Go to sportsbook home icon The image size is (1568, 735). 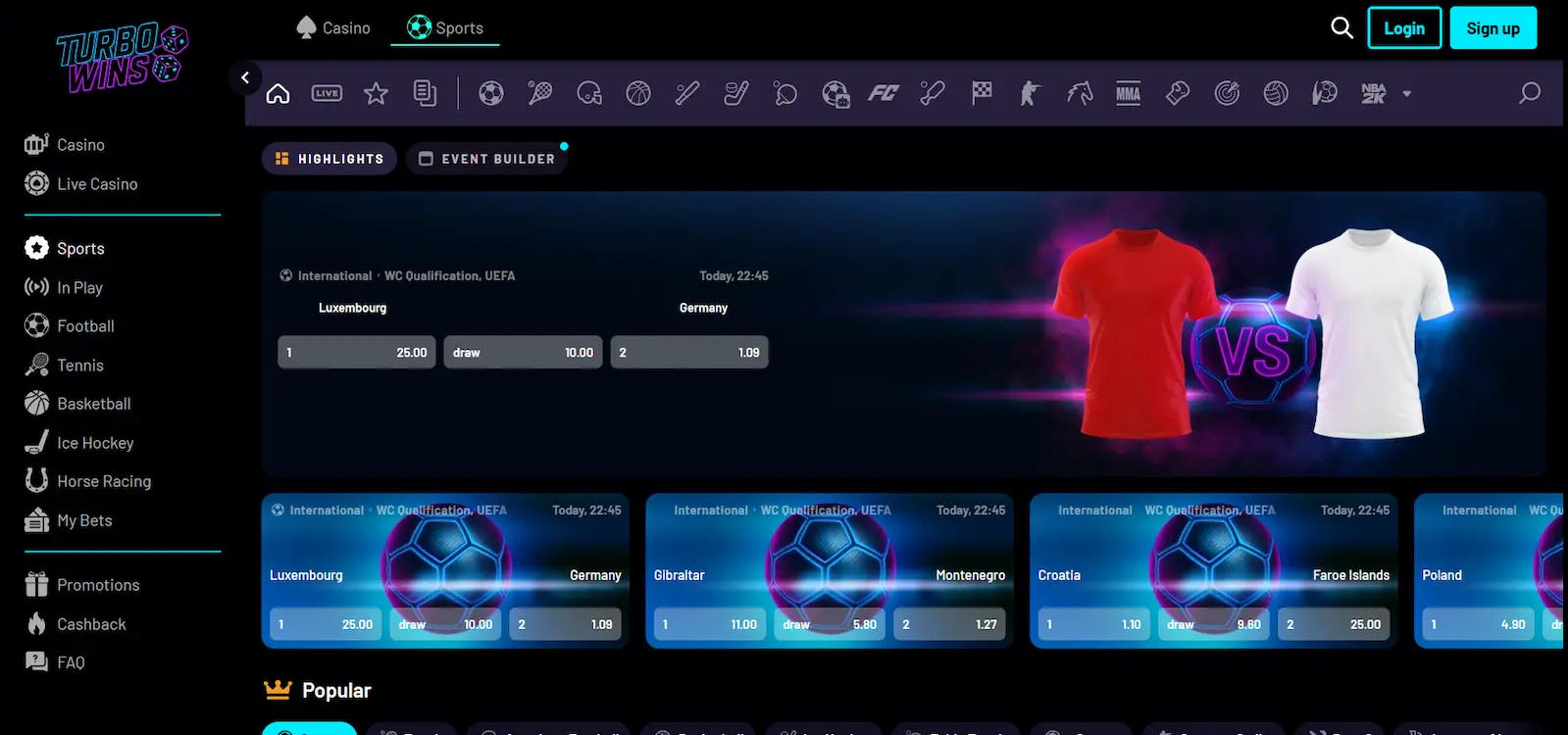278,93
